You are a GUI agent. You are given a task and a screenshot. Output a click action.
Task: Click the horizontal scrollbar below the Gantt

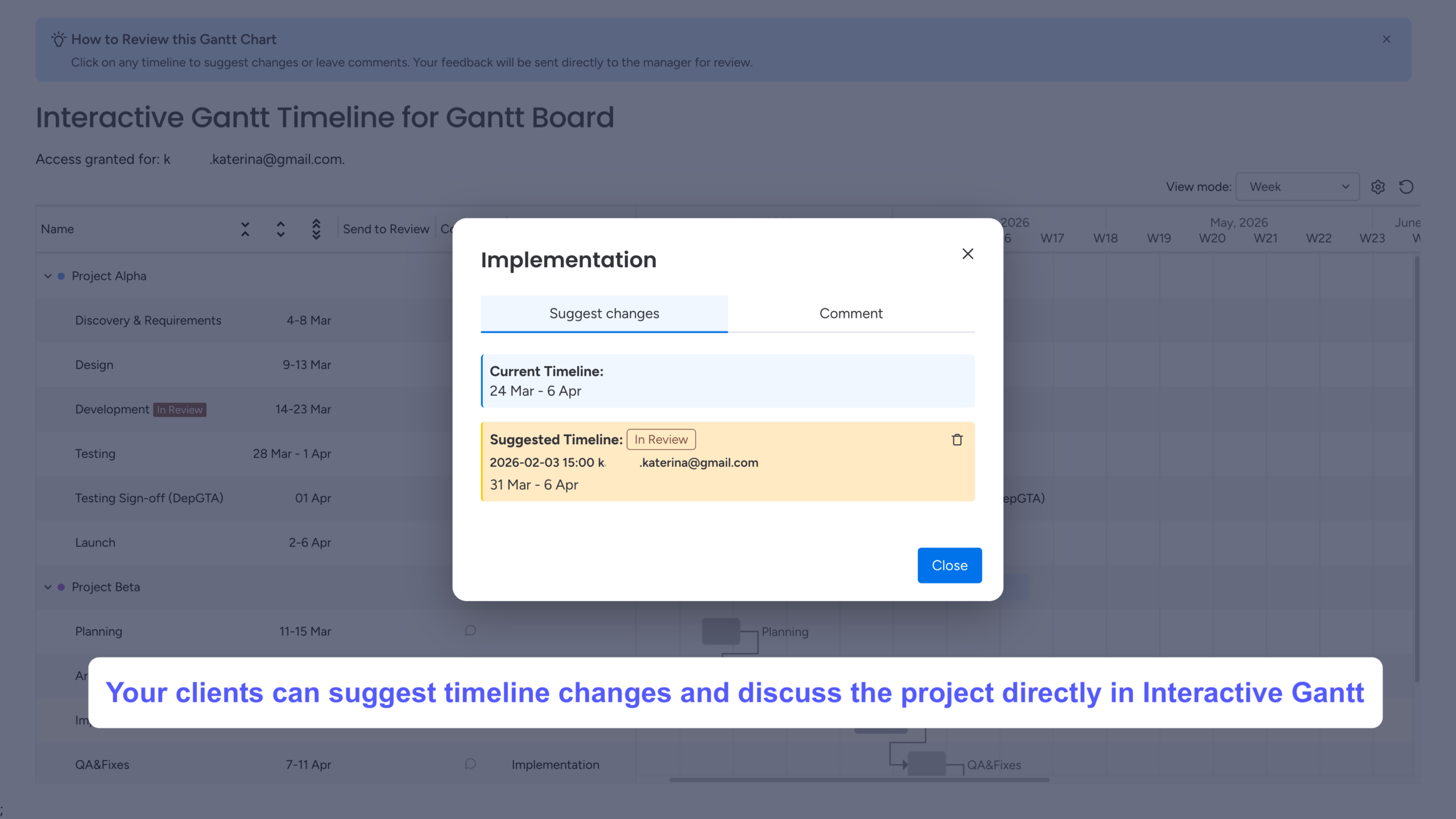point(858,780)
